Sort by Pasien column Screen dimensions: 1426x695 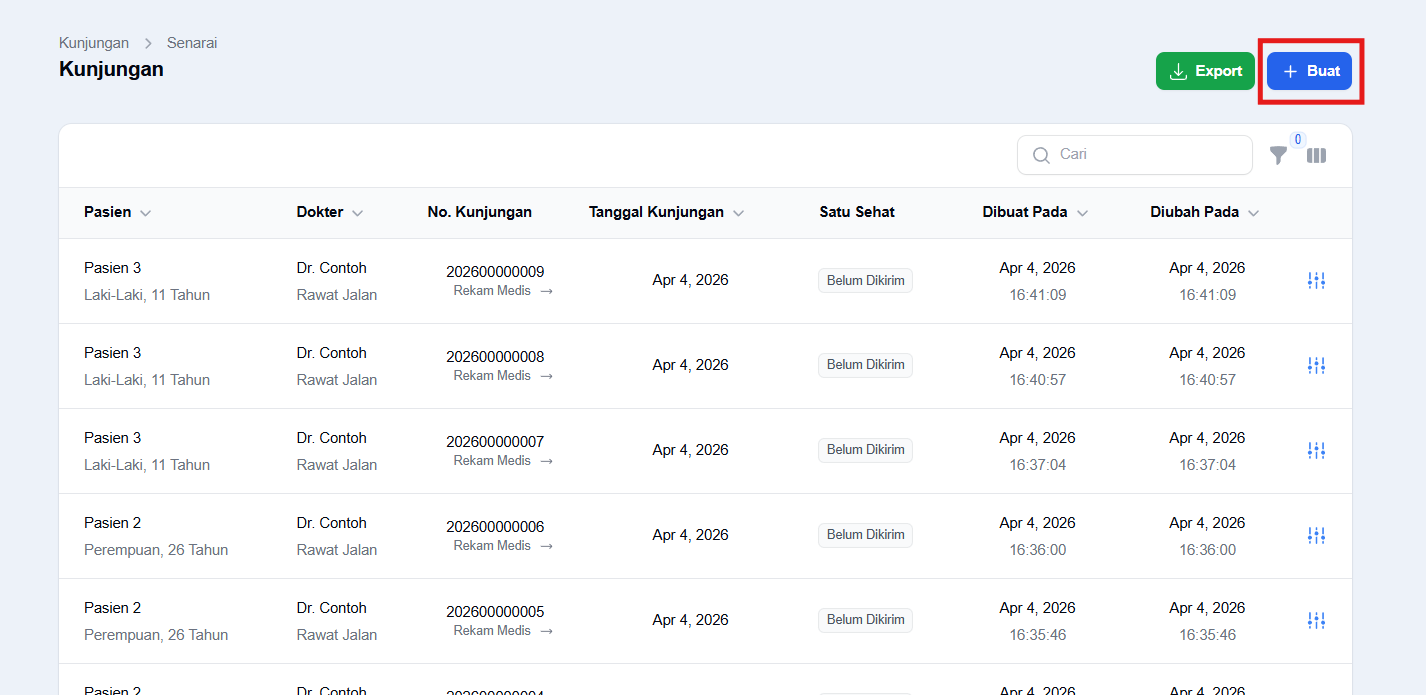(x=117, y=212)
